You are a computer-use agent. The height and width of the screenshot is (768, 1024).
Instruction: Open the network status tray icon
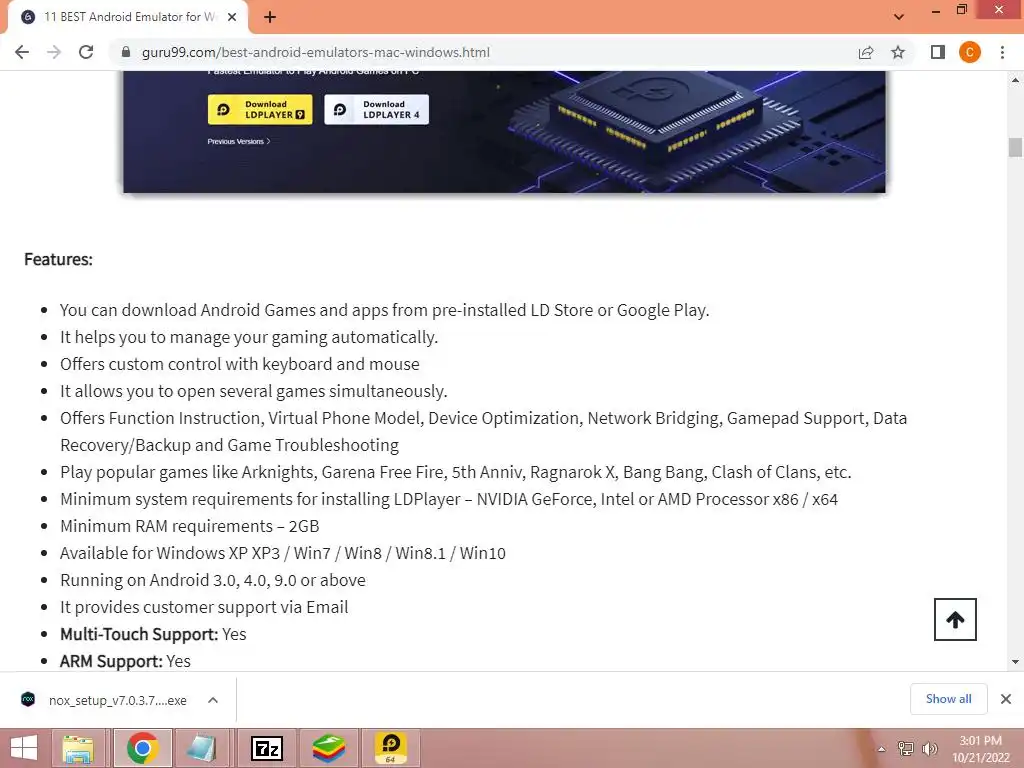click(906, 748)
